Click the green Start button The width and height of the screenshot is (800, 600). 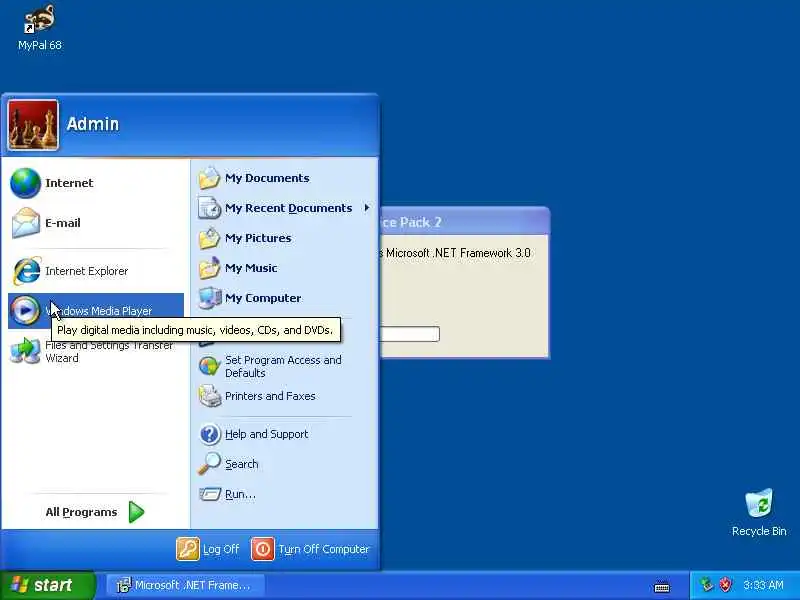pyautogui.click(x=47, y=585)
